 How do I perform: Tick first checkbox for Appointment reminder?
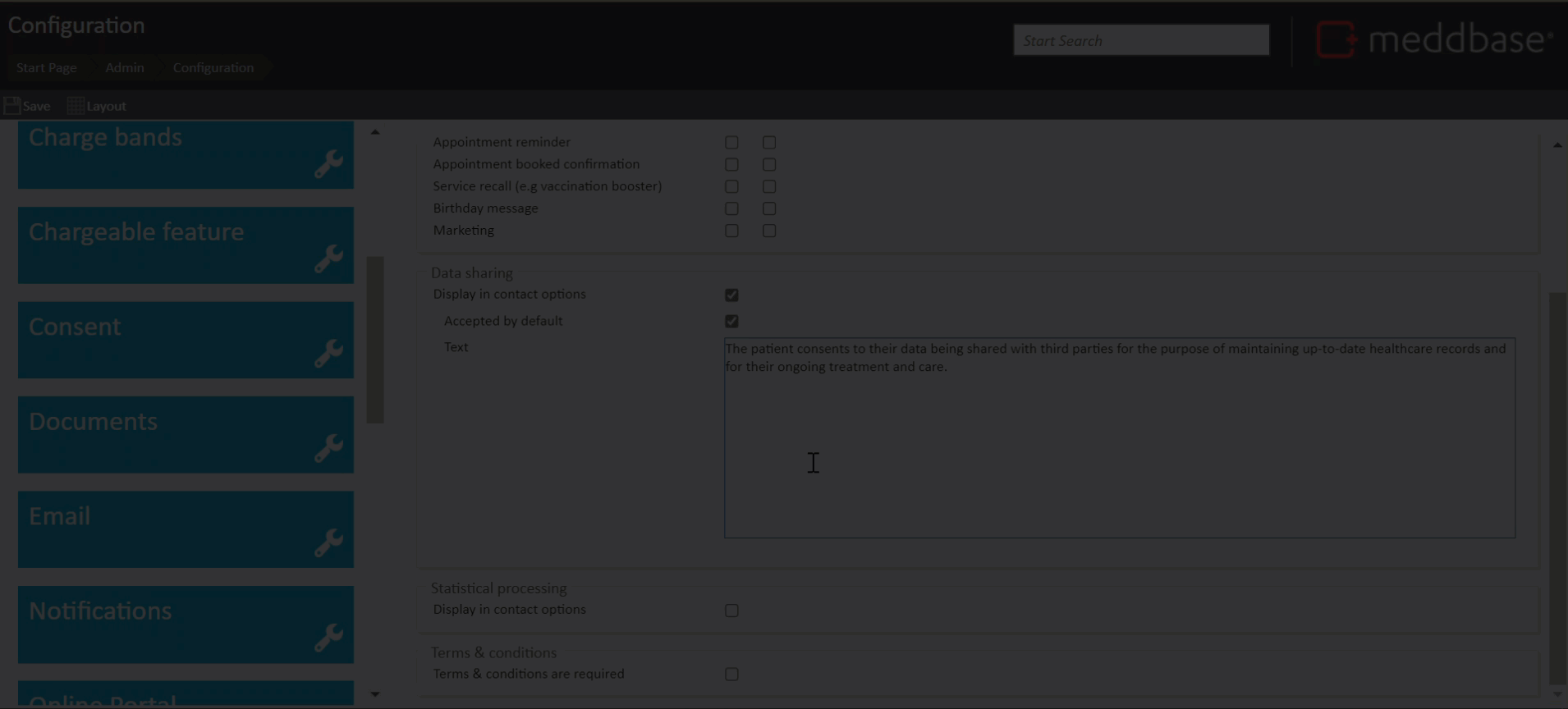[x=731, y=143]
